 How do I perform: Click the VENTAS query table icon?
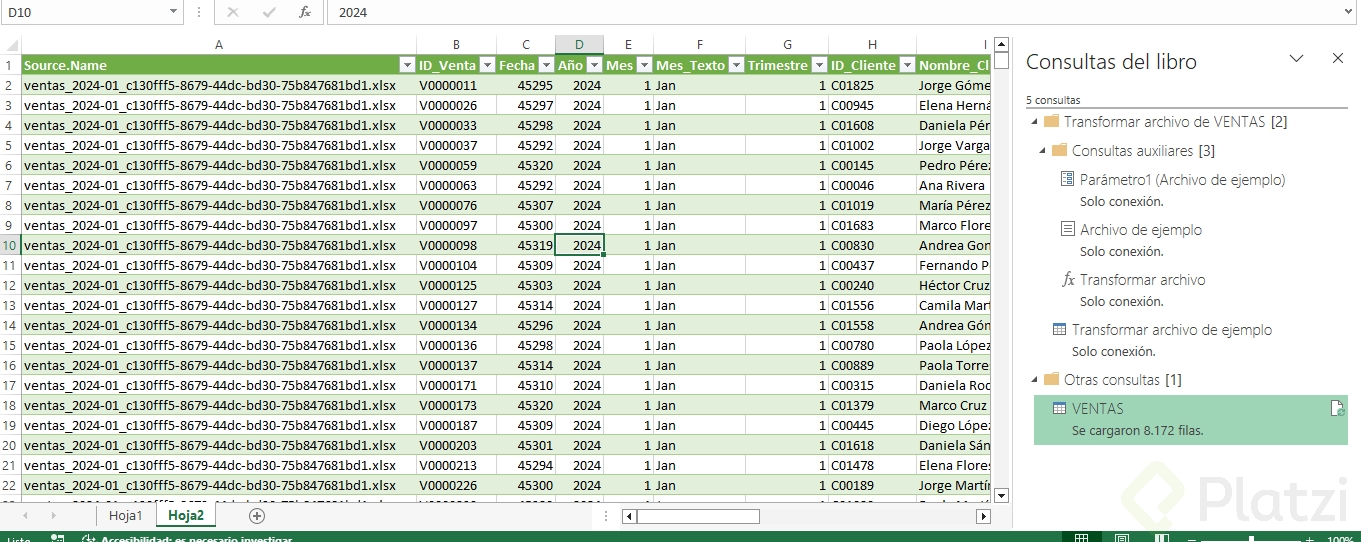coord(1059,409)
